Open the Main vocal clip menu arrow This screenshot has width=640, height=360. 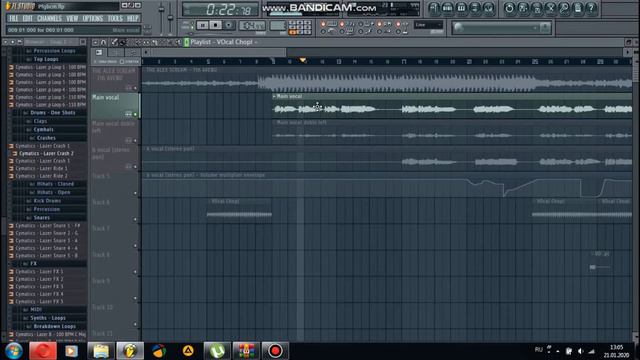point(274,96)
